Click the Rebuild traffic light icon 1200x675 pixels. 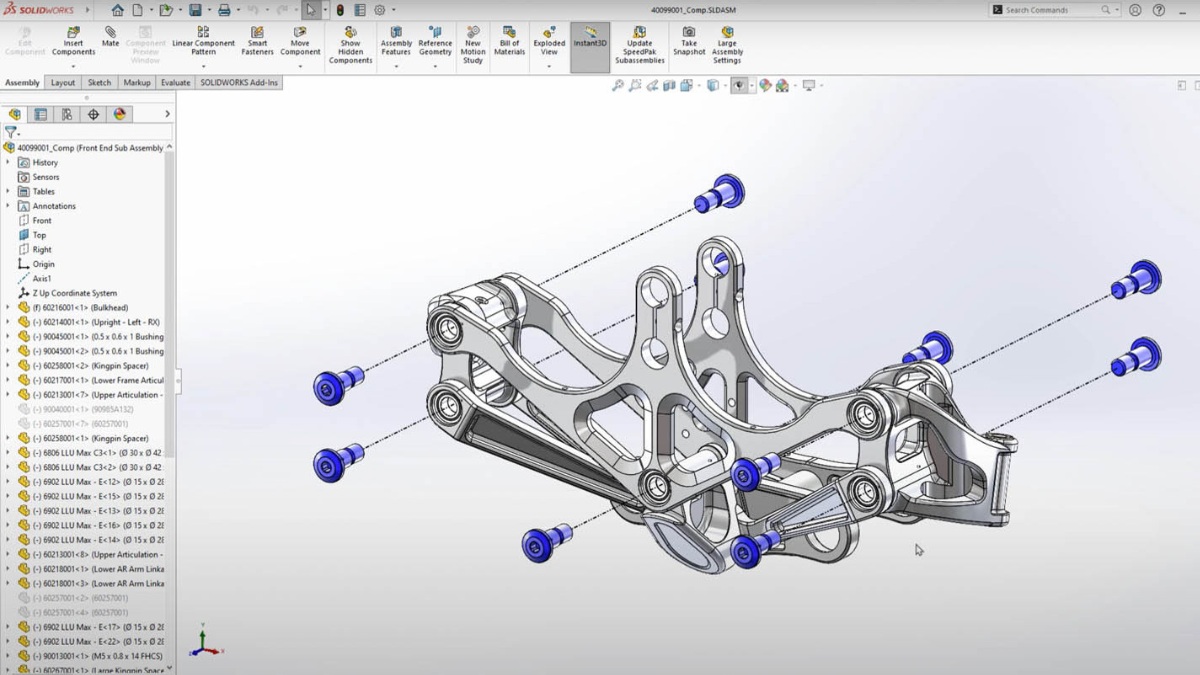(340, 10)
